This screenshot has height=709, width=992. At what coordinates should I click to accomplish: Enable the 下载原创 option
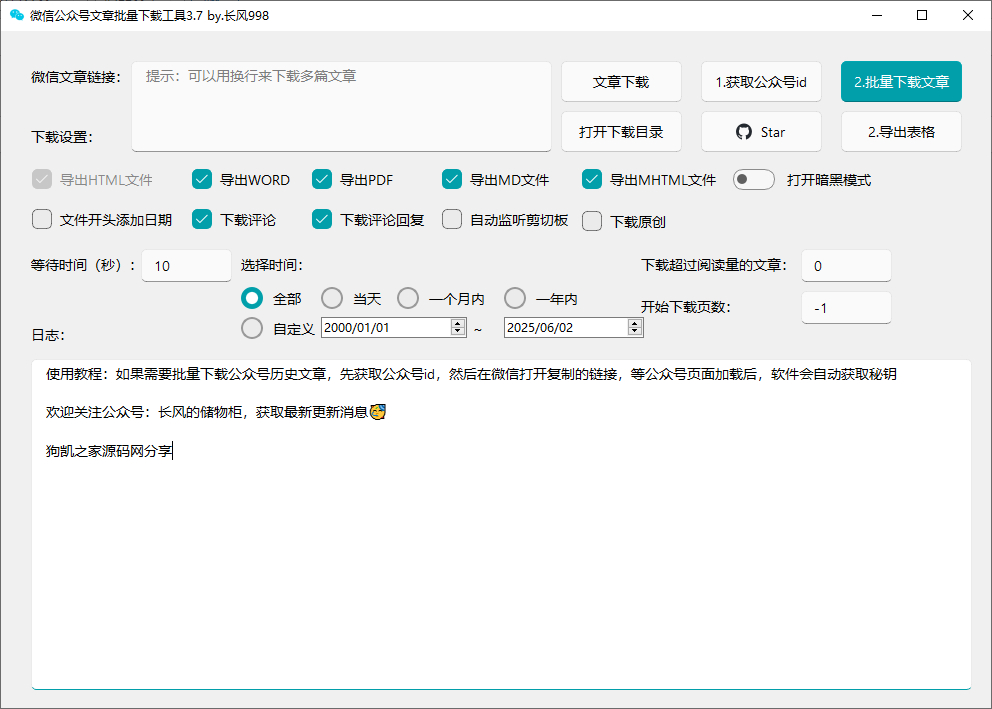point(592,219)
